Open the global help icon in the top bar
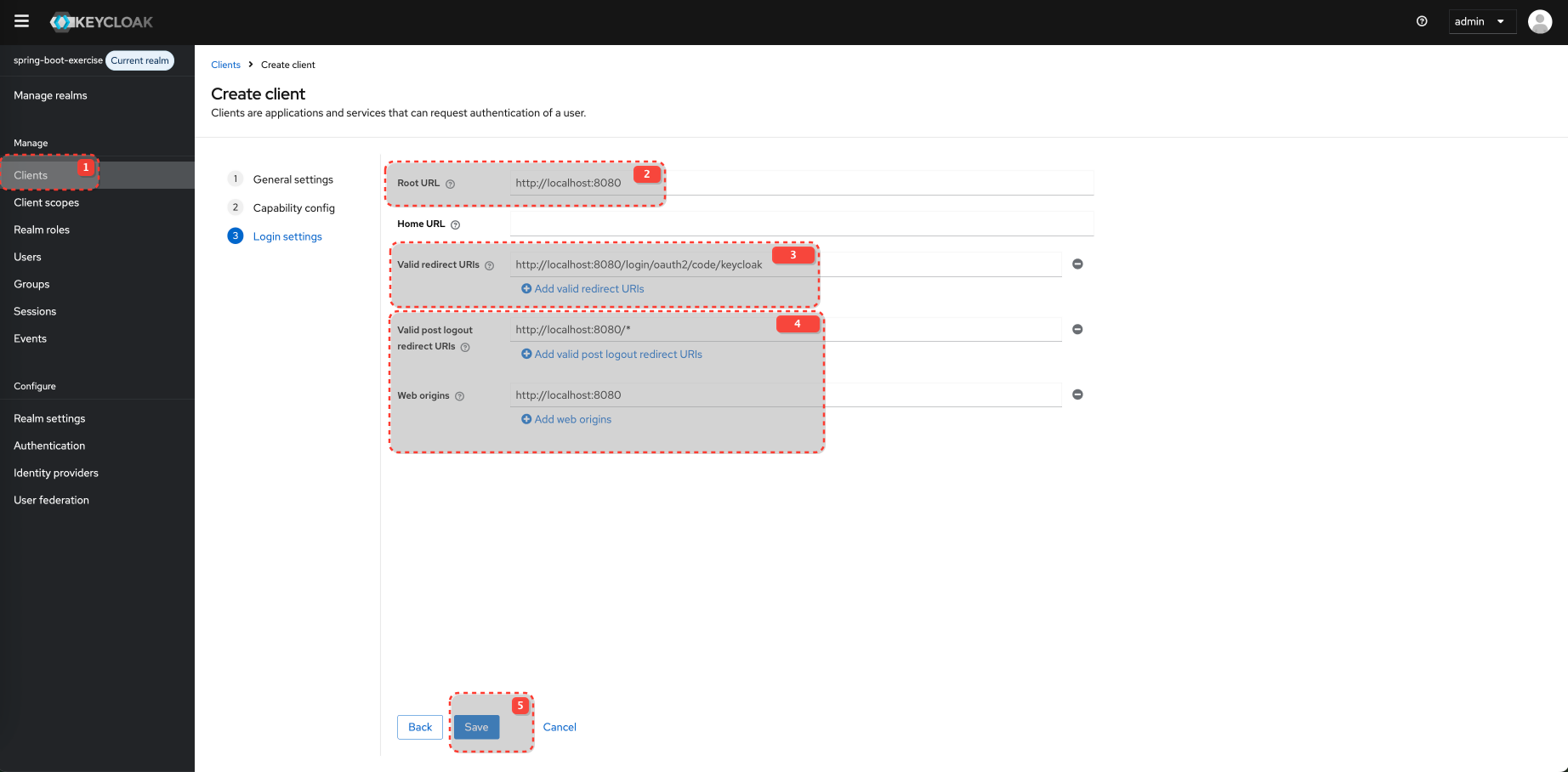The image size is (1568, 772). point(1422,21)
